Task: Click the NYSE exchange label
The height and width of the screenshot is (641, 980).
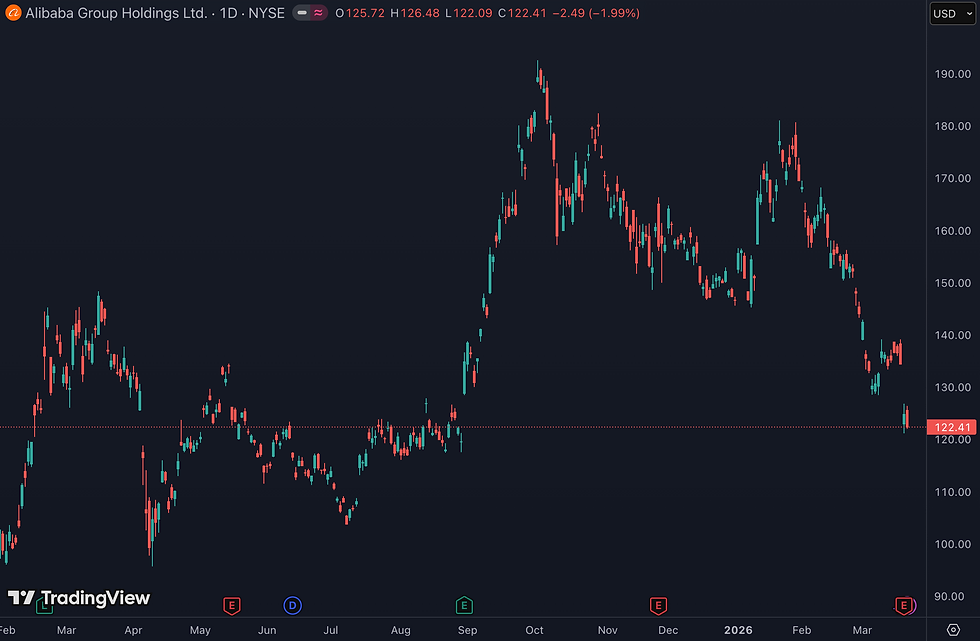Action: [x=266, y=13]
